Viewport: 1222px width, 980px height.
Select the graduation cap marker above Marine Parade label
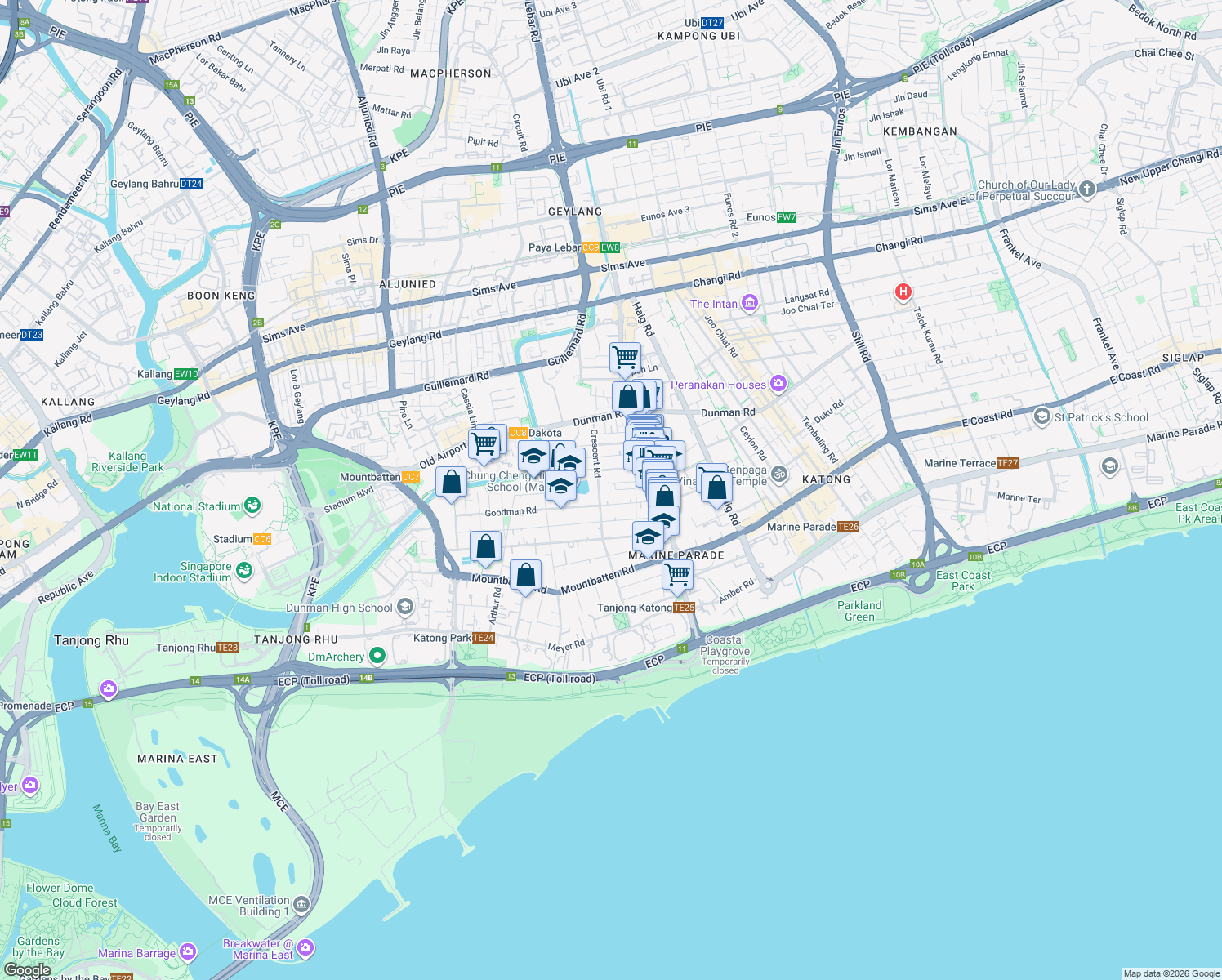[x=648, y=537]
